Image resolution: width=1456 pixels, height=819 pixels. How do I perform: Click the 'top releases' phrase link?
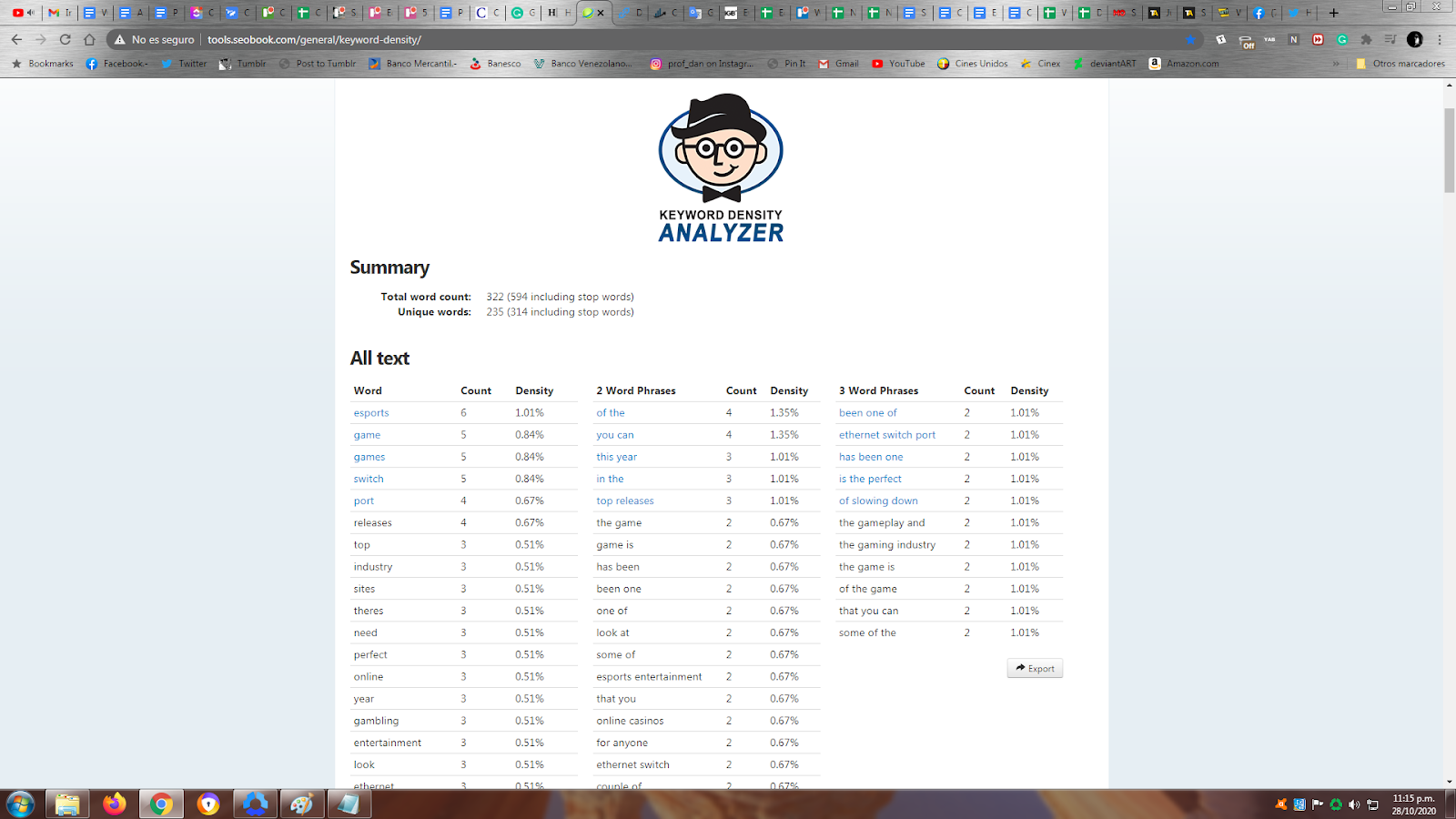tap(625, 500)
